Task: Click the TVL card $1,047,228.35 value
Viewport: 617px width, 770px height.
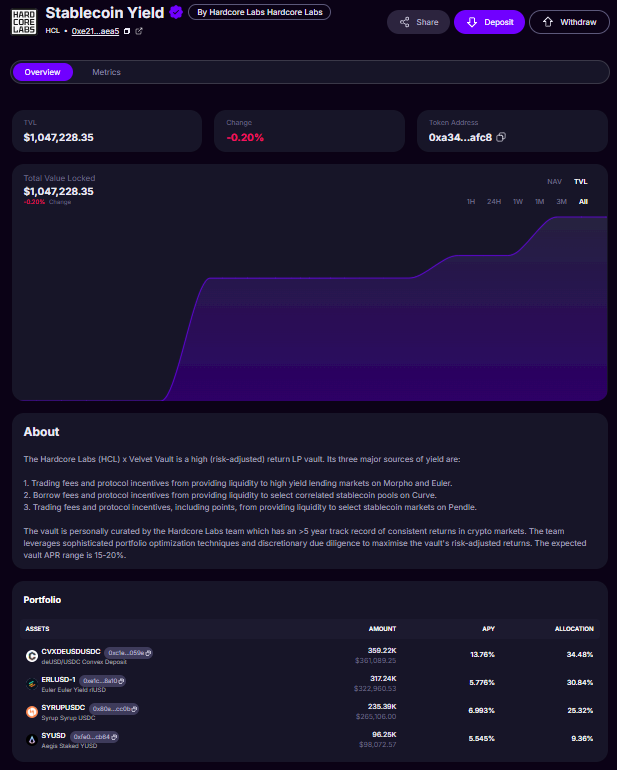Action: point(58,138)
